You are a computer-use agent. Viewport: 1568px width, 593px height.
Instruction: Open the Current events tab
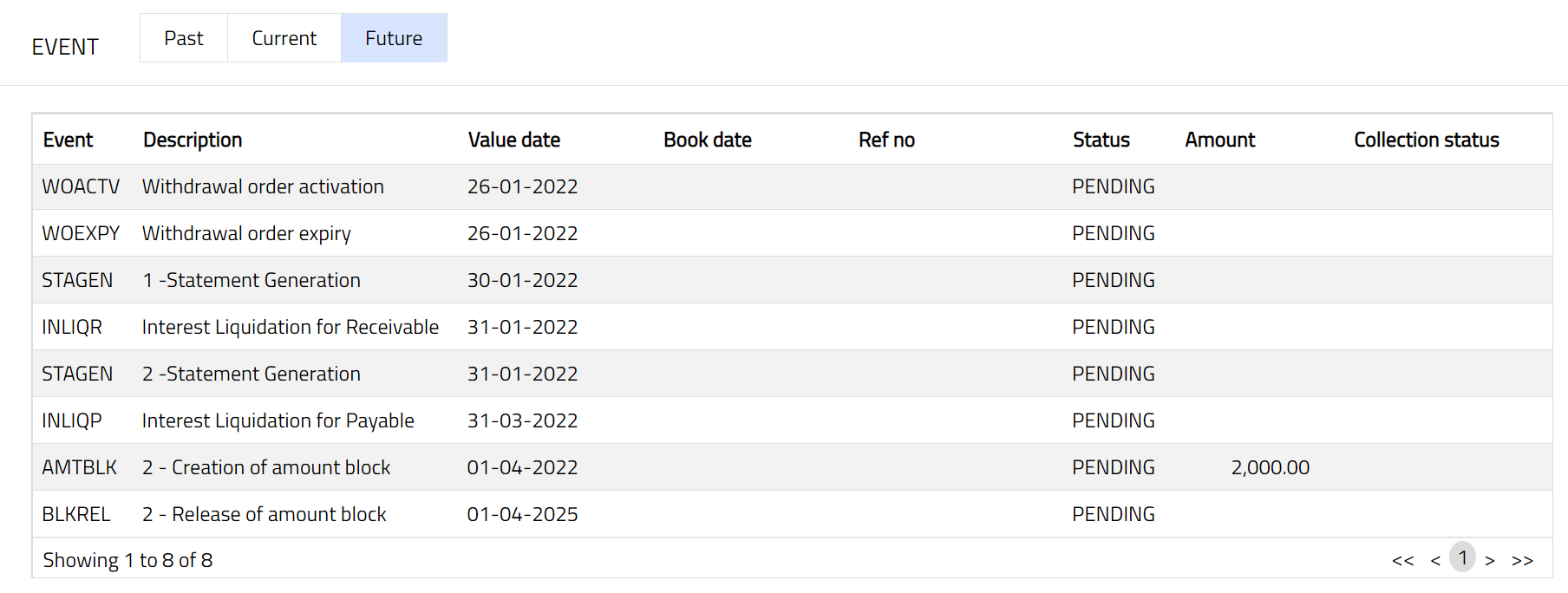[x=284, y=38]
